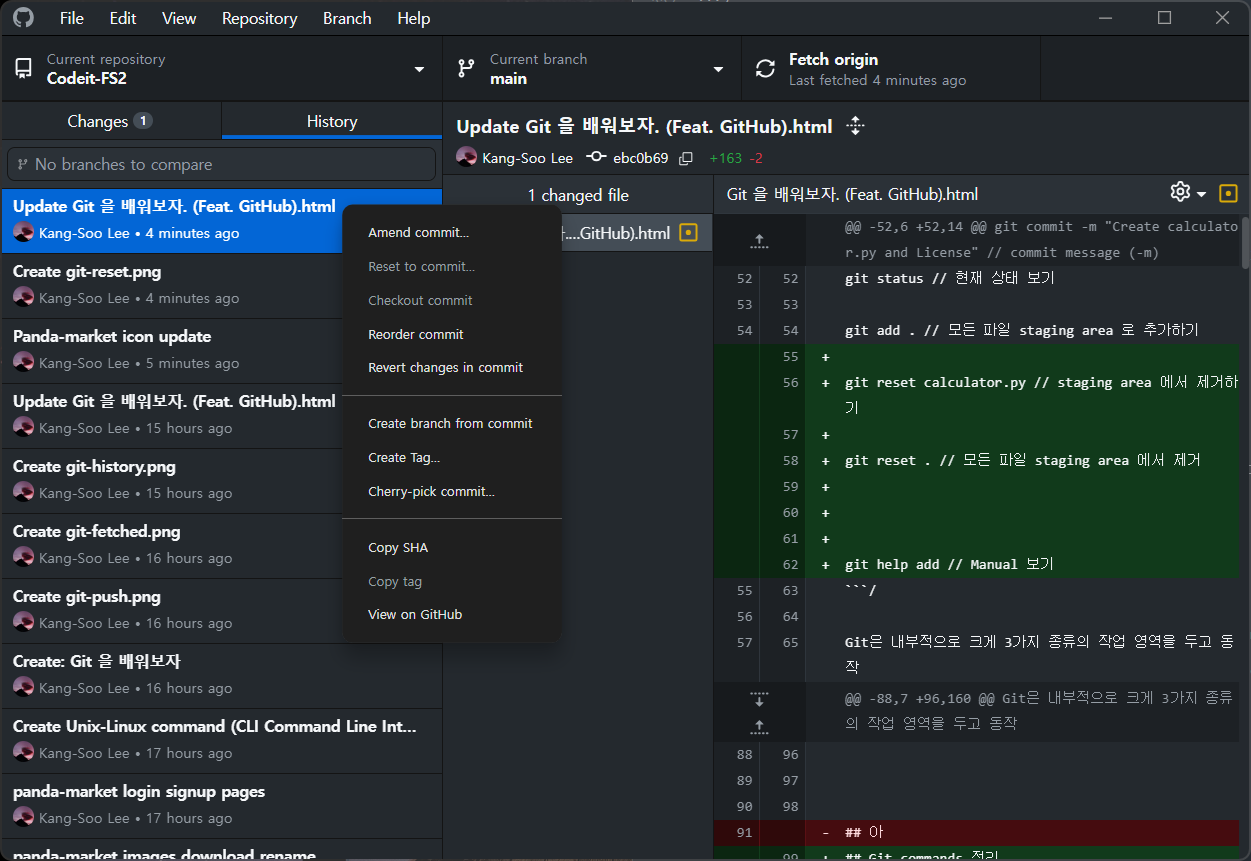Select the Panda-market icon update commit

[x=221, y=351]
